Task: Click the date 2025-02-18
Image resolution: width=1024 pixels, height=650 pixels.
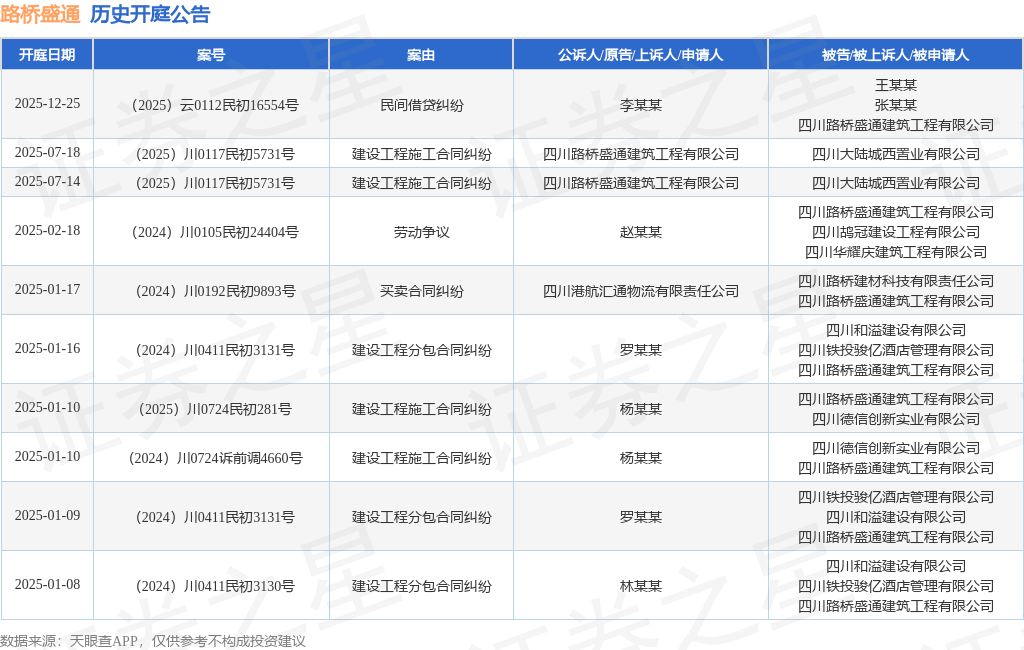Action: coord(47,231)
